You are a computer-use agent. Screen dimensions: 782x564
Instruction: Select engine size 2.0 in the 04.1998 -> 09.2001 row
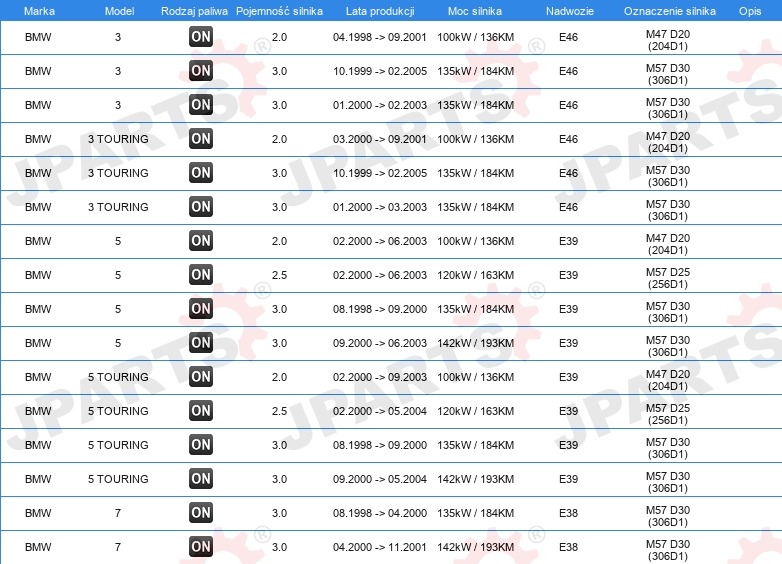pyautogui.click(x=279, y=37)
